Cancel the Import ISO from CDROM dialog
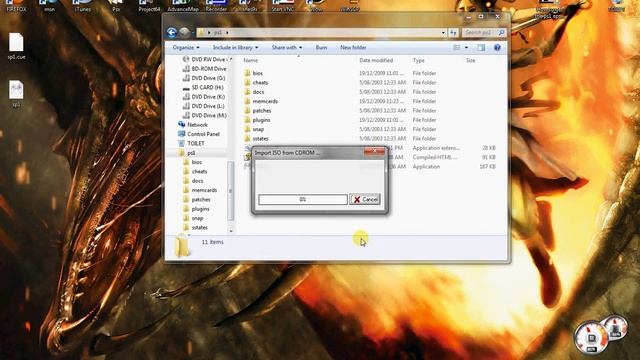 pyautogui.click(x=365, y=200)
